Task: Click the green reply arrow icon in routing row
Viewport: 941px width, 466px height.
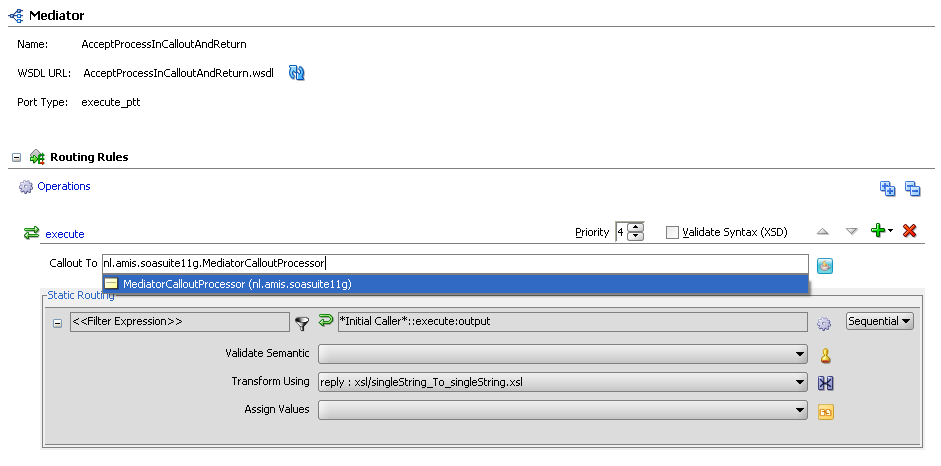Action: [x=325, y=320]
